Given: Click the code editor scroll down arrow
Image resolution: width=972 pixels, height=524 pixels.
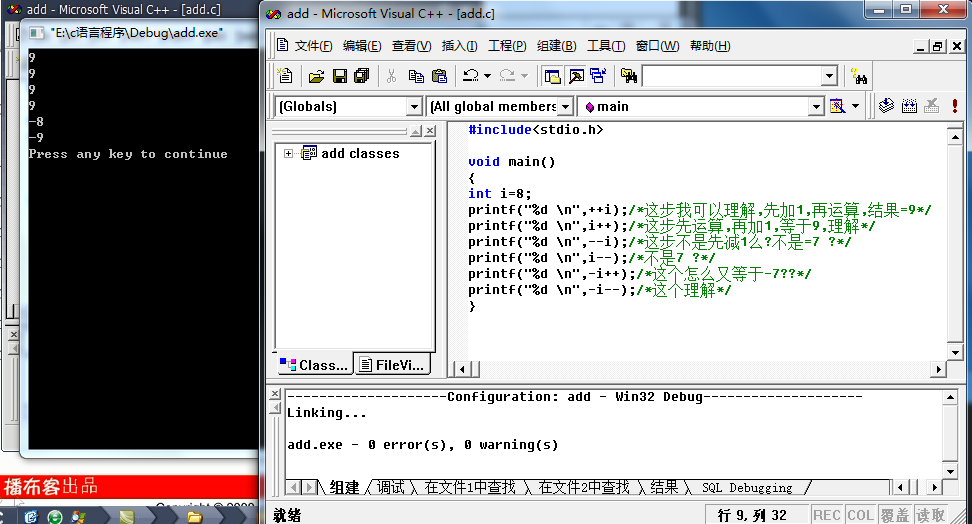Looking at the screenshot, I should coord(955,352).
